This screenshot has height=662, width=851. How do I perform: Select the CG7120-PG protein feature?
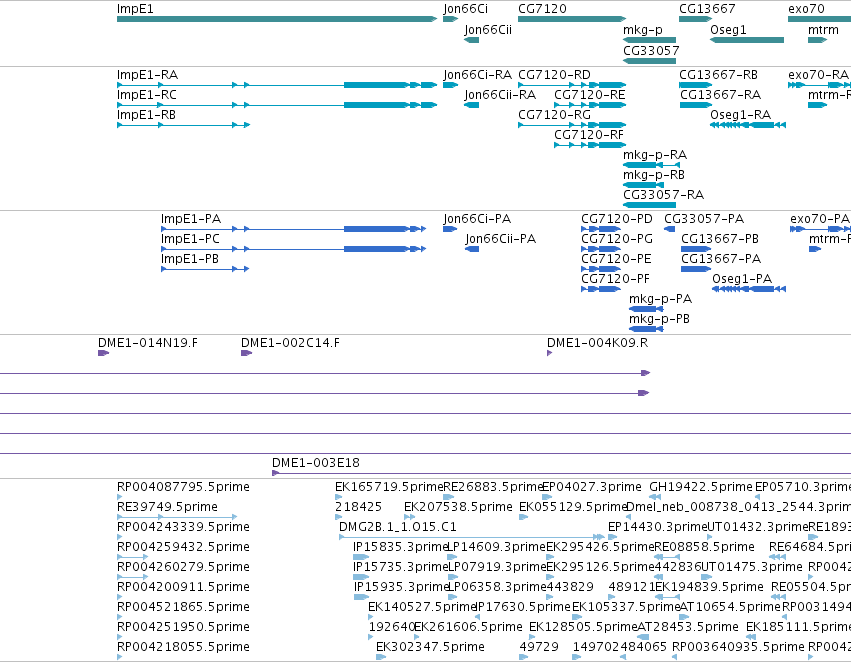601,249
